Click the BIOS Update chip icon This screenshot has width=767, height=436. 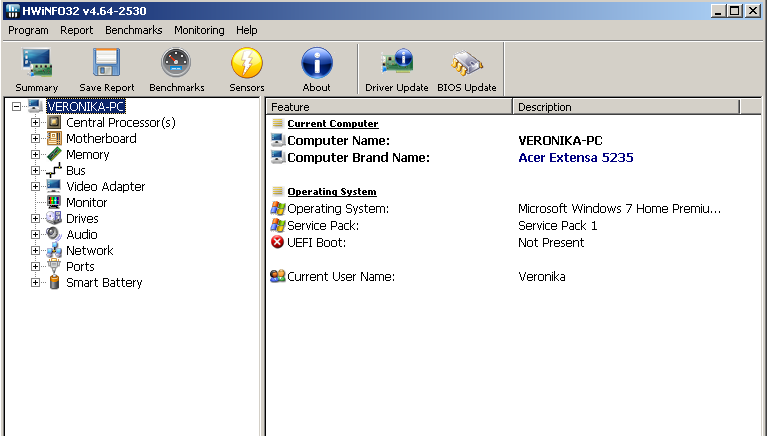[x=466, y=69]
